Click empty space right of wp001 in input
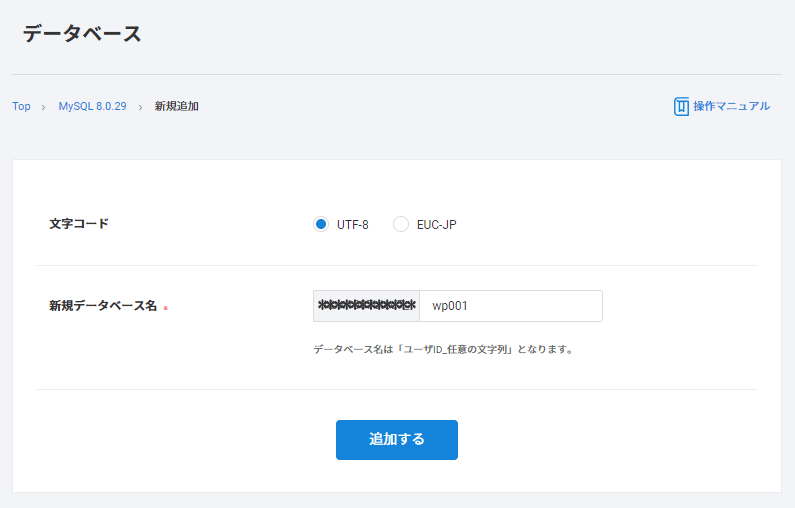The width and height of the screenshot is (795, 508). click(540, 306)
